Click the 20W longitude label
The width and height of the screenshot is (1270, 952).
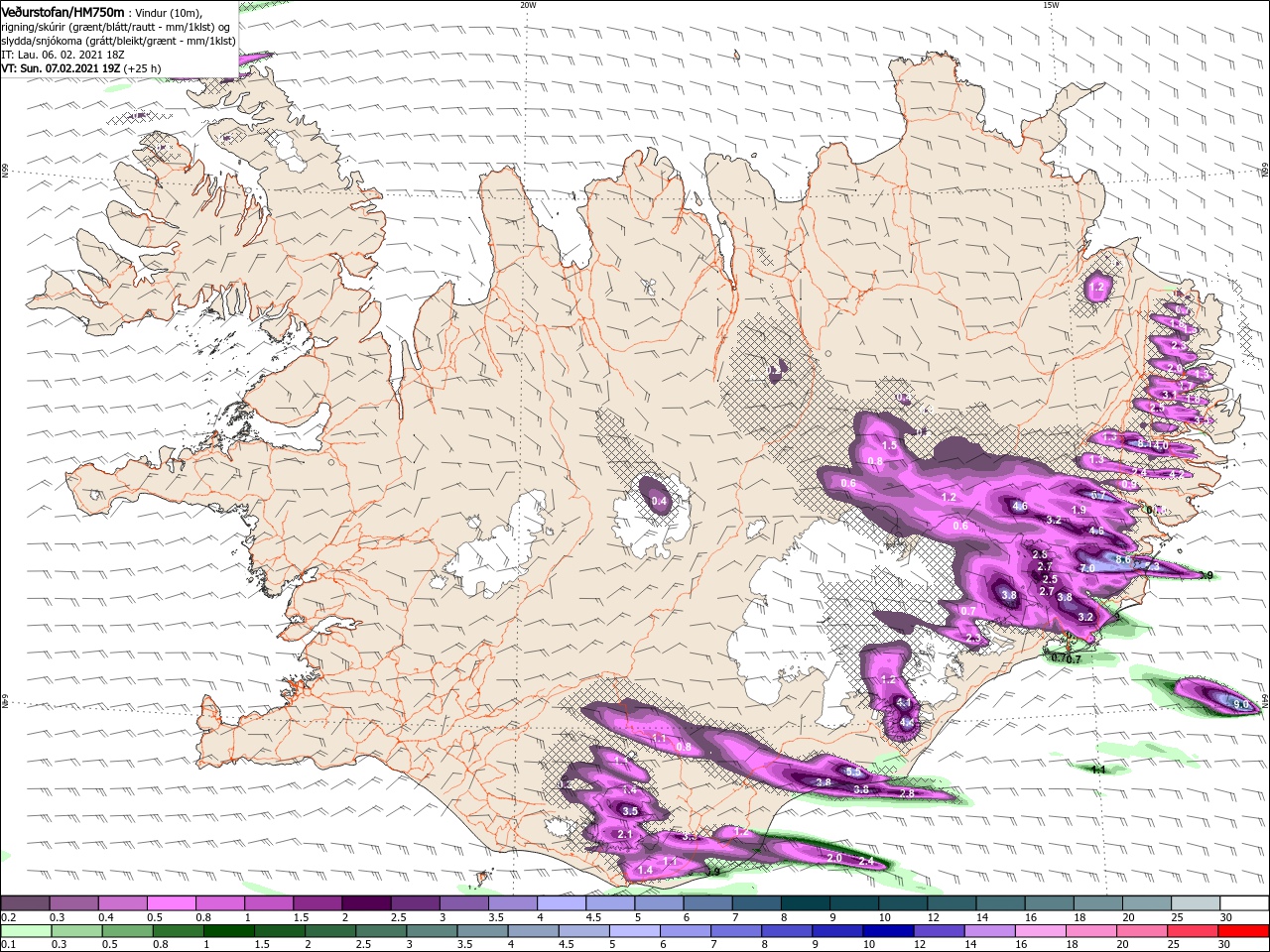tap(528, 4)
